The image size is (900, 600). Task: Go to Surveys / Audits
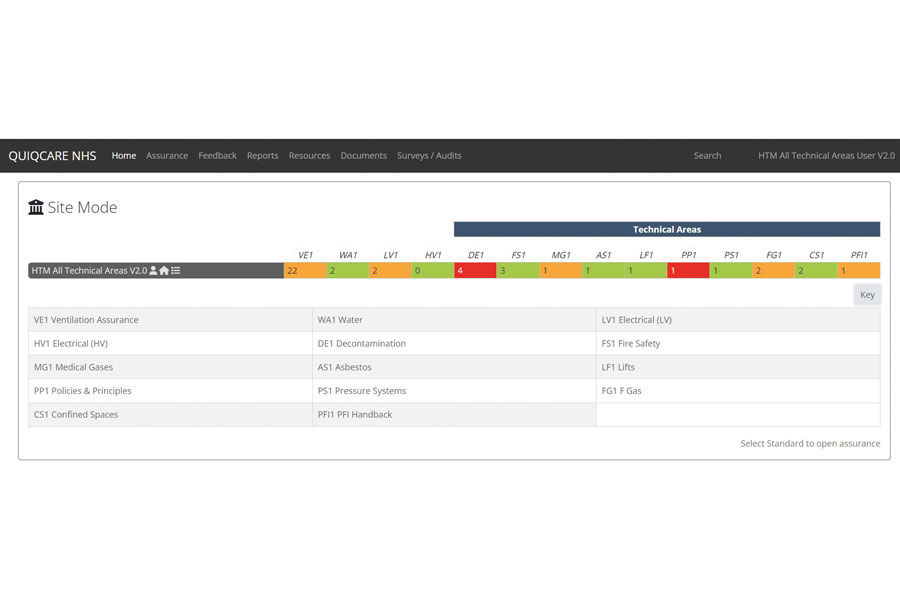click(429, 156)
